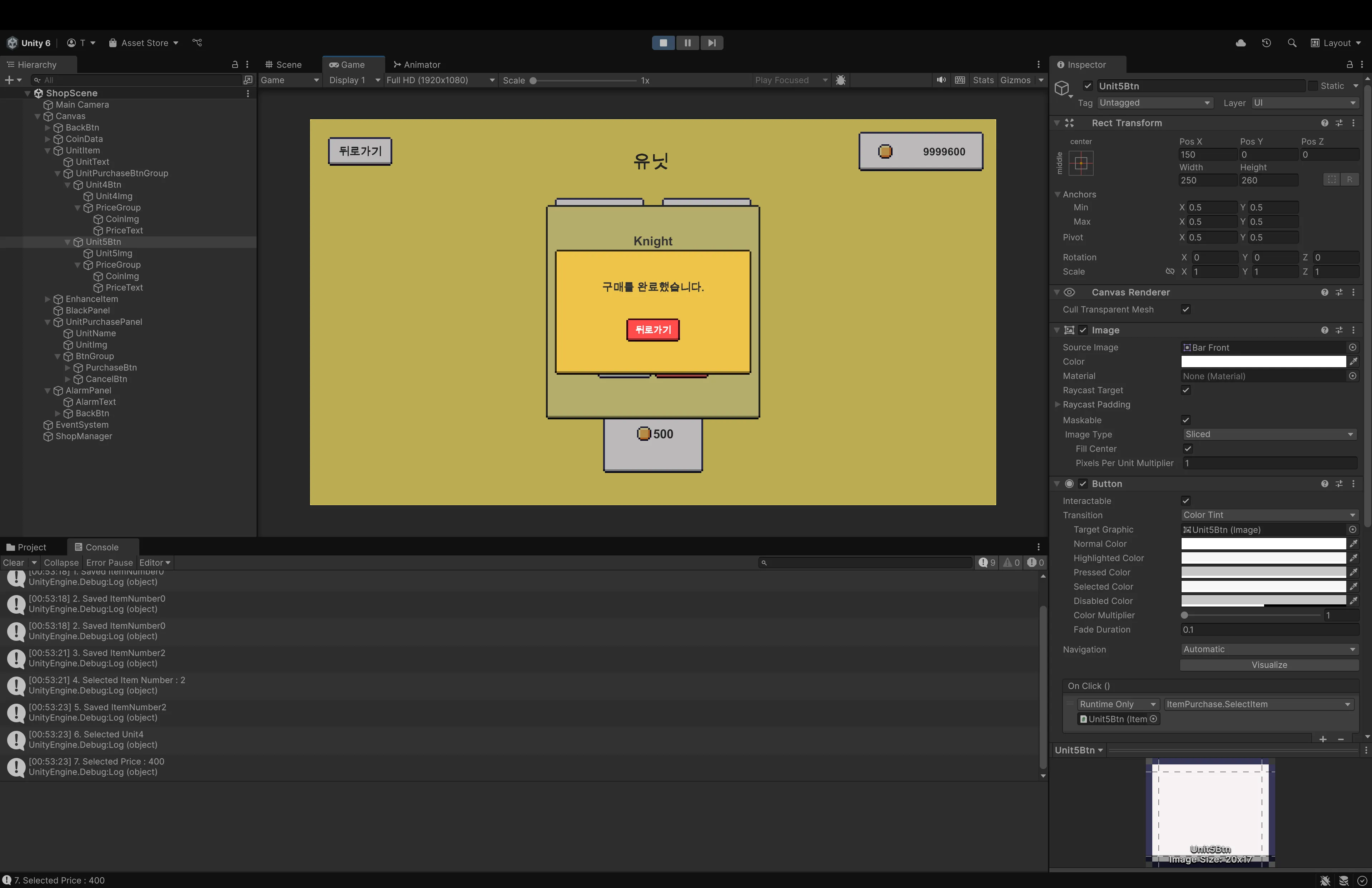Toggle constrained proportions link on Scale
The width and height of the screenshot is (1372, 888).
point(1170,271)
